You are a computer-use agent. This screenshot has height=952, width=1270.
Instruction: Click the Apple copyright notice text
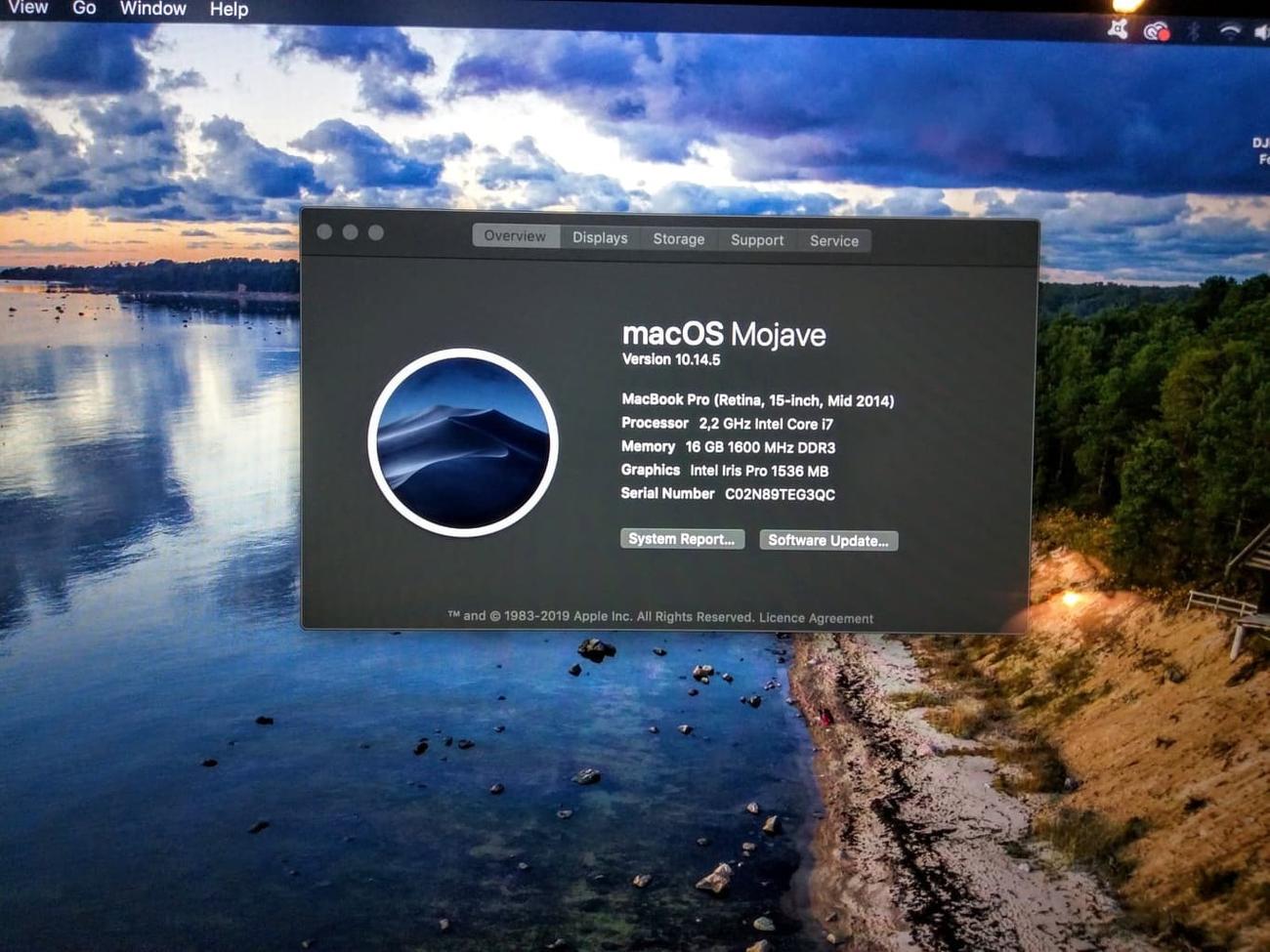pos(601,616)
